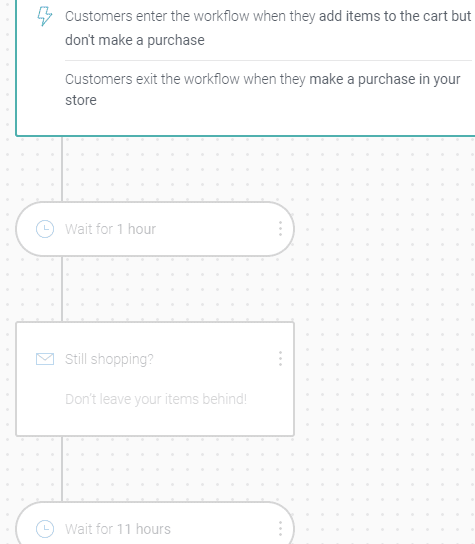
Task: Click connector line below the email step
Action: (x=62, y=469)
